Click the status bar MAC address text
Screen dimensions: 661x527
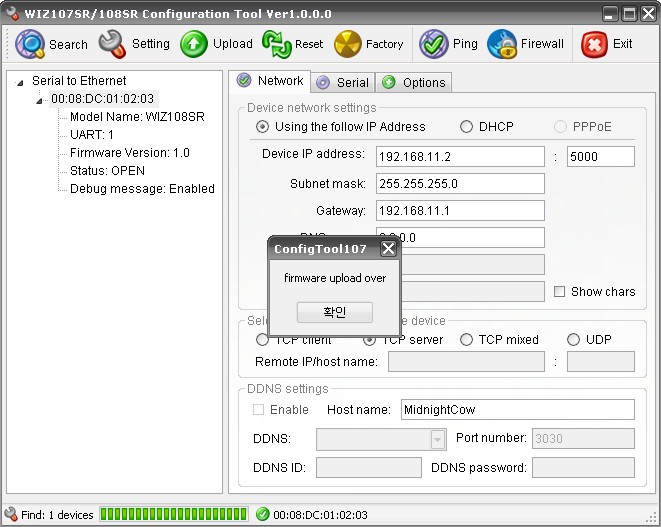(320, 515)
